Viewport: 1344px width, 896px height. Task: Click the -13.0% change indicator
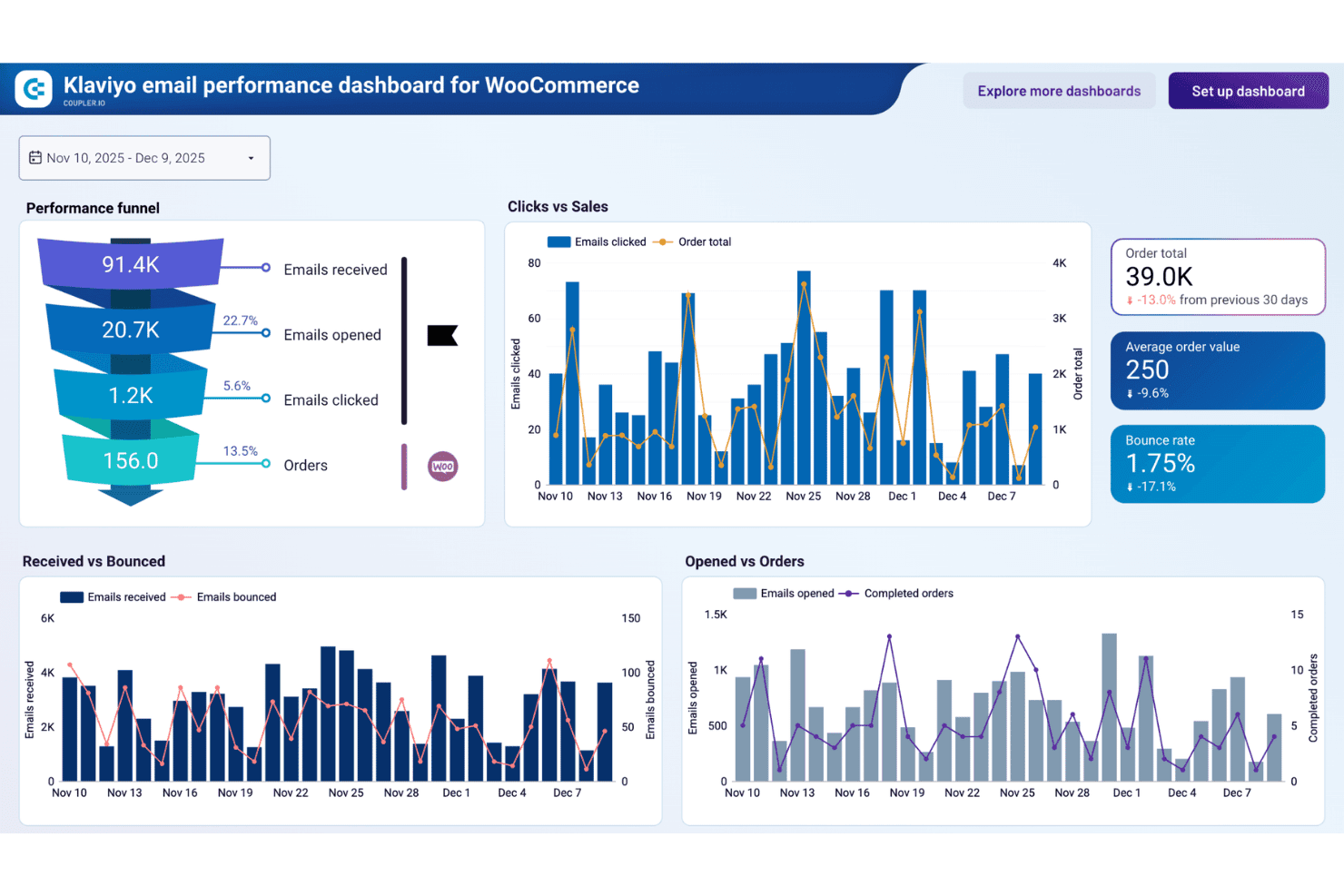click(1151, 300)
